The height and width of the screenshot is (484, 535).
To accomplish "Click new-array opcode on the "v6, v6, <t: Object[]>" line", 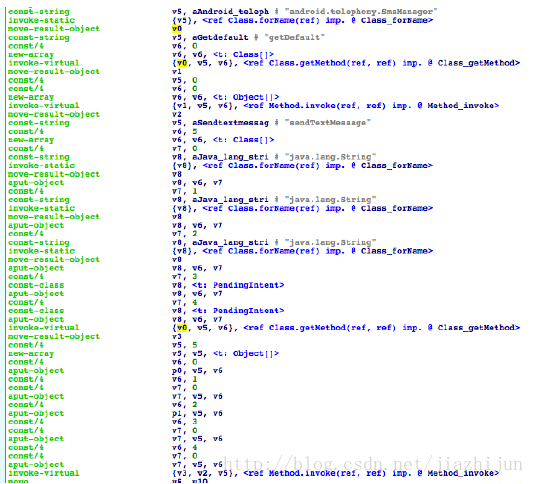I will (x=31, y=97).
